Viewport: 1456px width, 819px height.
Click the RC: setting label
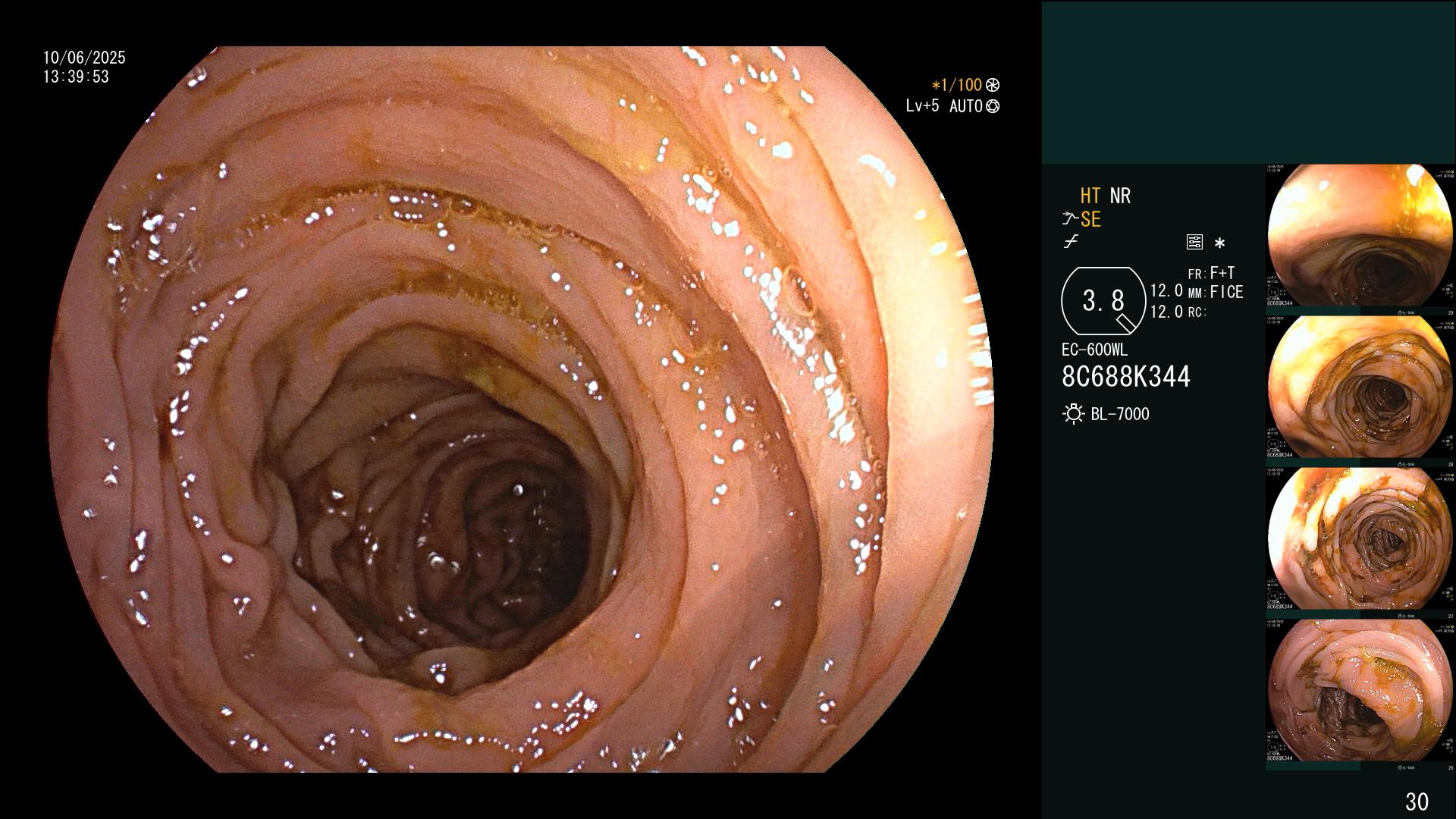click(x=1197, y=312)
